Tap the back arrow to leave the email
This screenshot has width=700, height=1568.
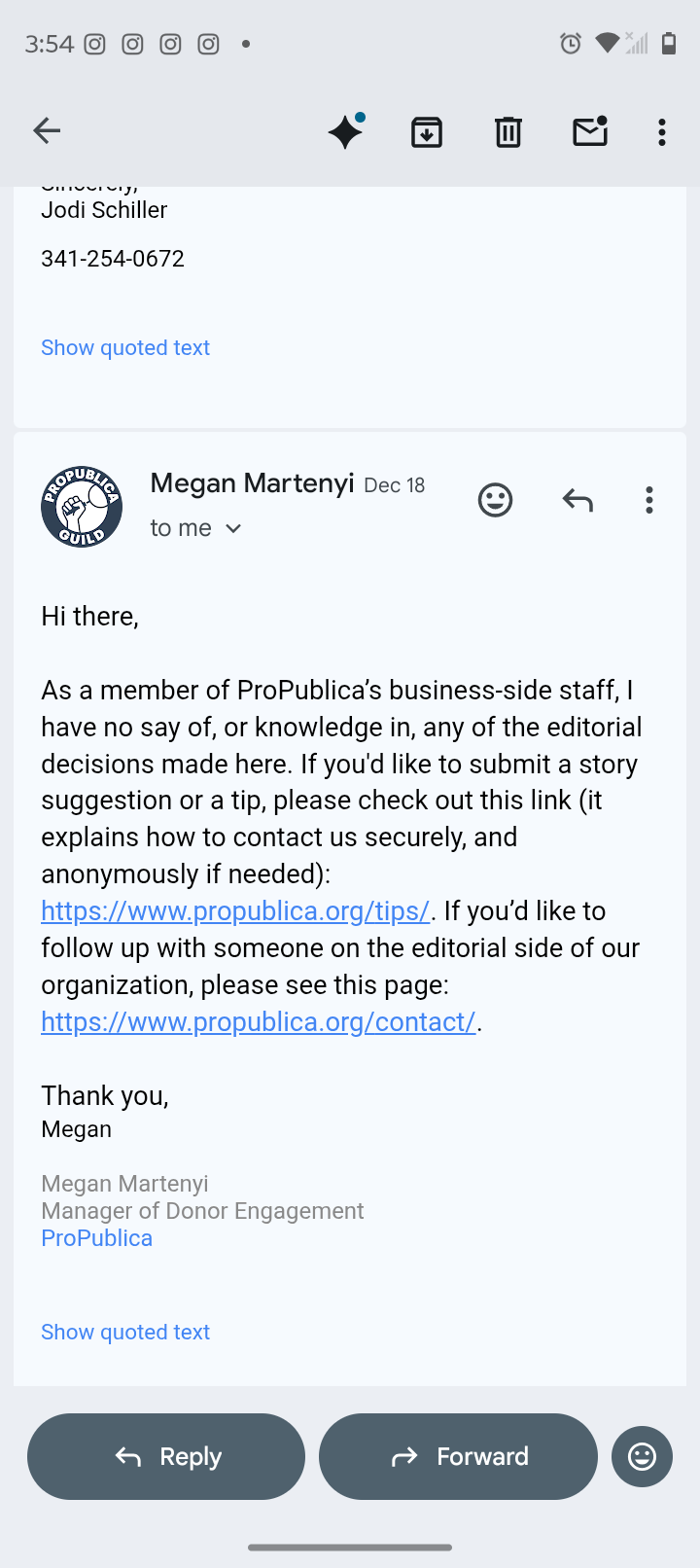click(x=47, y=130)
